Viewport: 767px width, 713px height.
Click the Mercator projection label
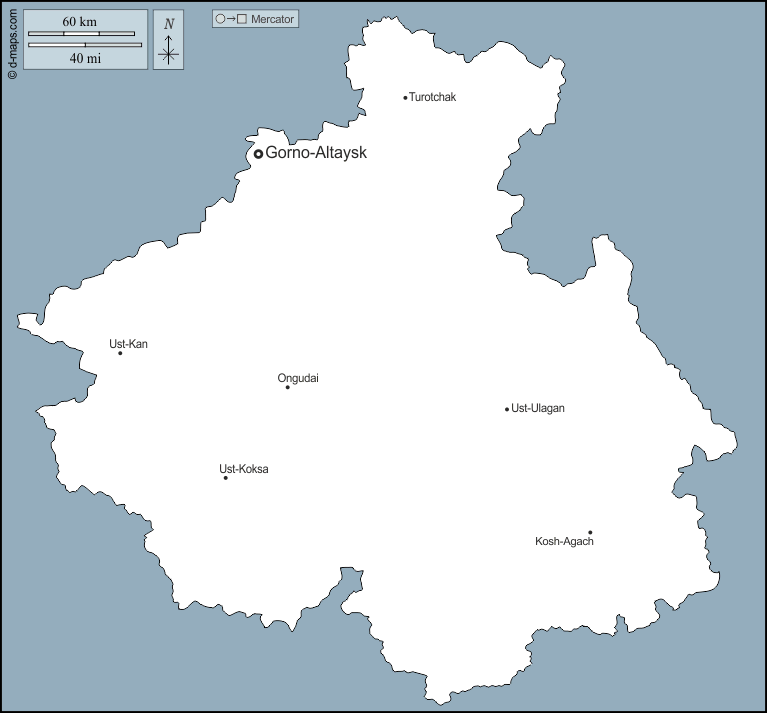pos(273,19)
